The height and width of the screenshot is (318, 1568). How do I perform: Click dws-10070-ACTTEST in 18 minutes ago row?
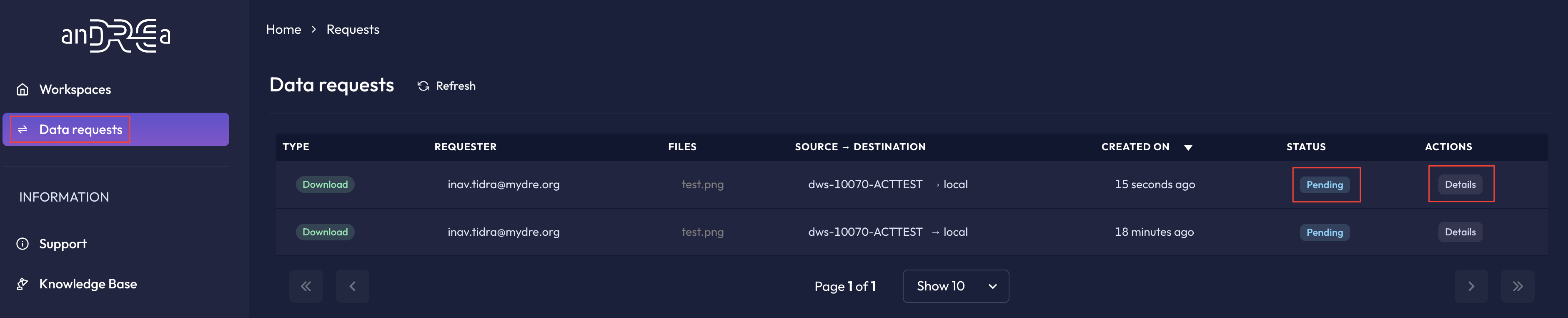tap(865, 232)
